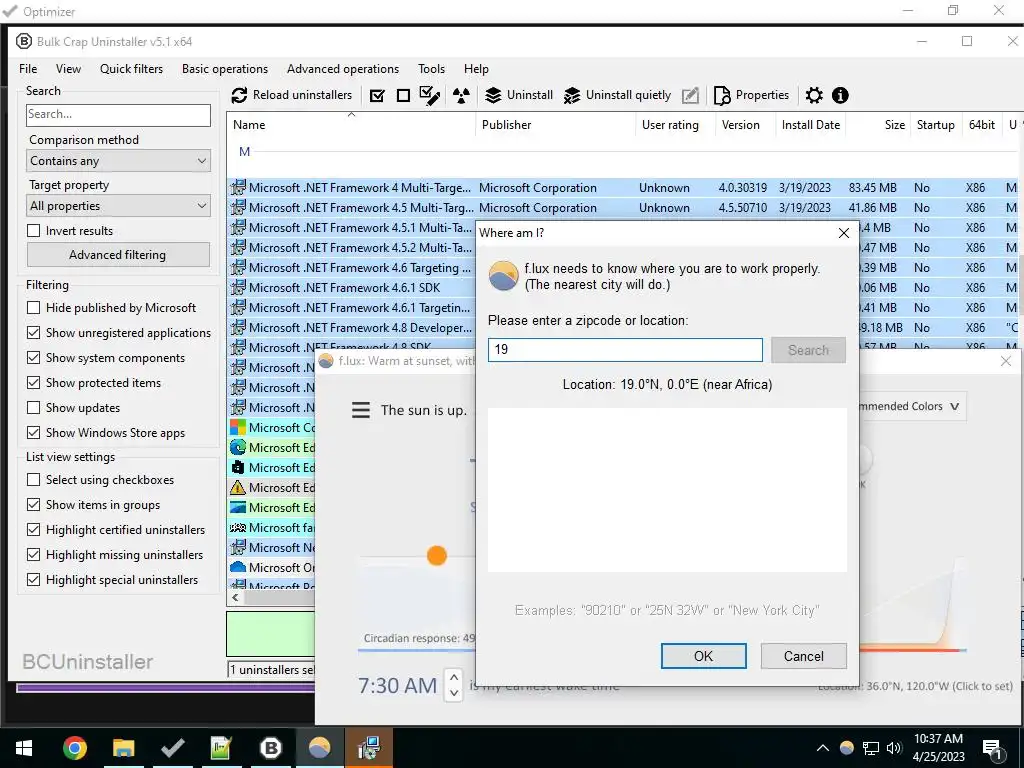The height and width of the screenshot is (768, 1024).
Task: Enable Hide published by Microsoft
Action: [x=33, y=308]
